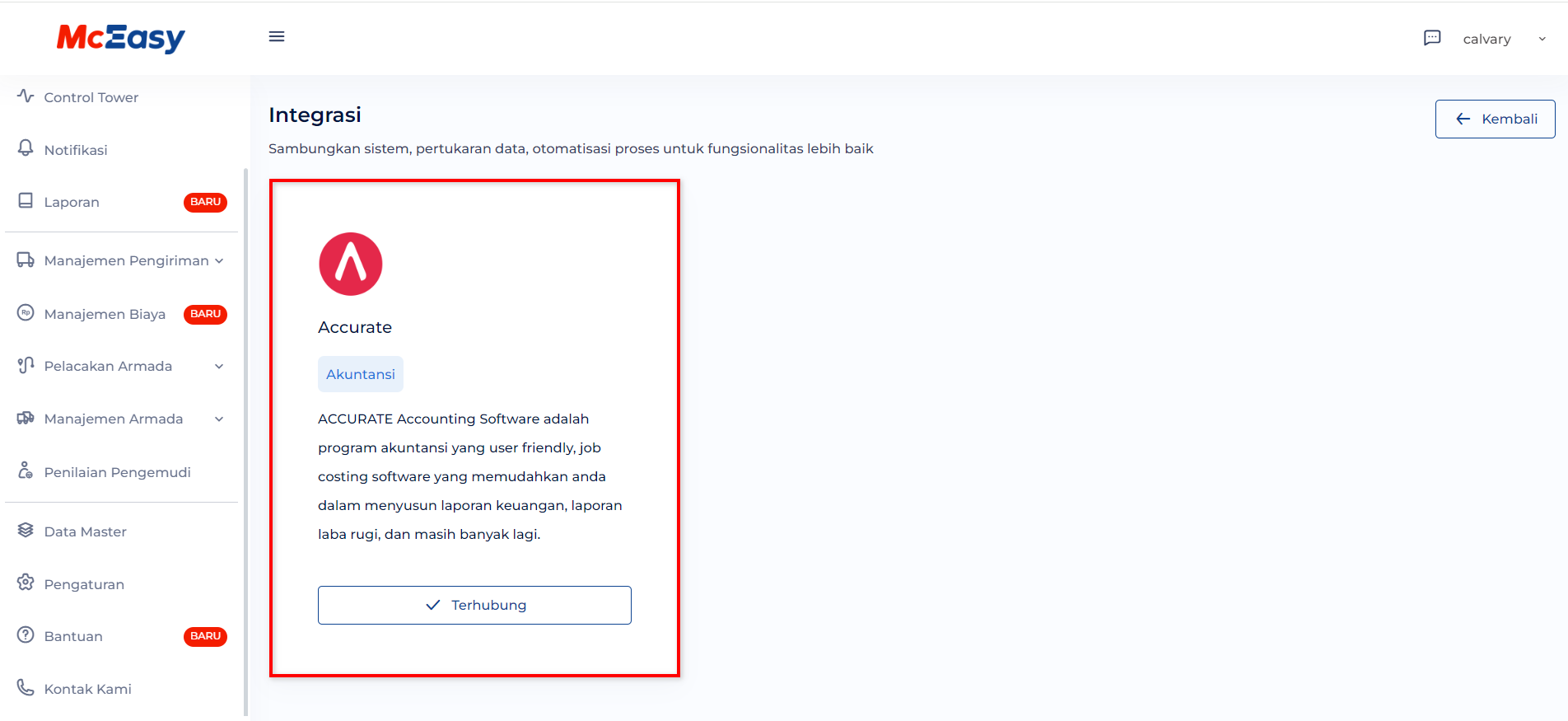The image size is (1568, 721).
Task: Click the back arrow icon in Kembali
Action: click(1463, 119)
